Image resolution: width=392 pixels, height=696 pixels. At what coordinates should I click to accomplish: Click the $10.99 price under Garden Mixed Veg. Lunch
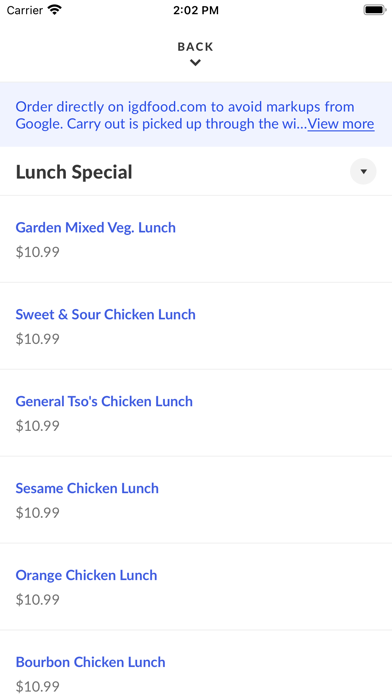(38, 253)
